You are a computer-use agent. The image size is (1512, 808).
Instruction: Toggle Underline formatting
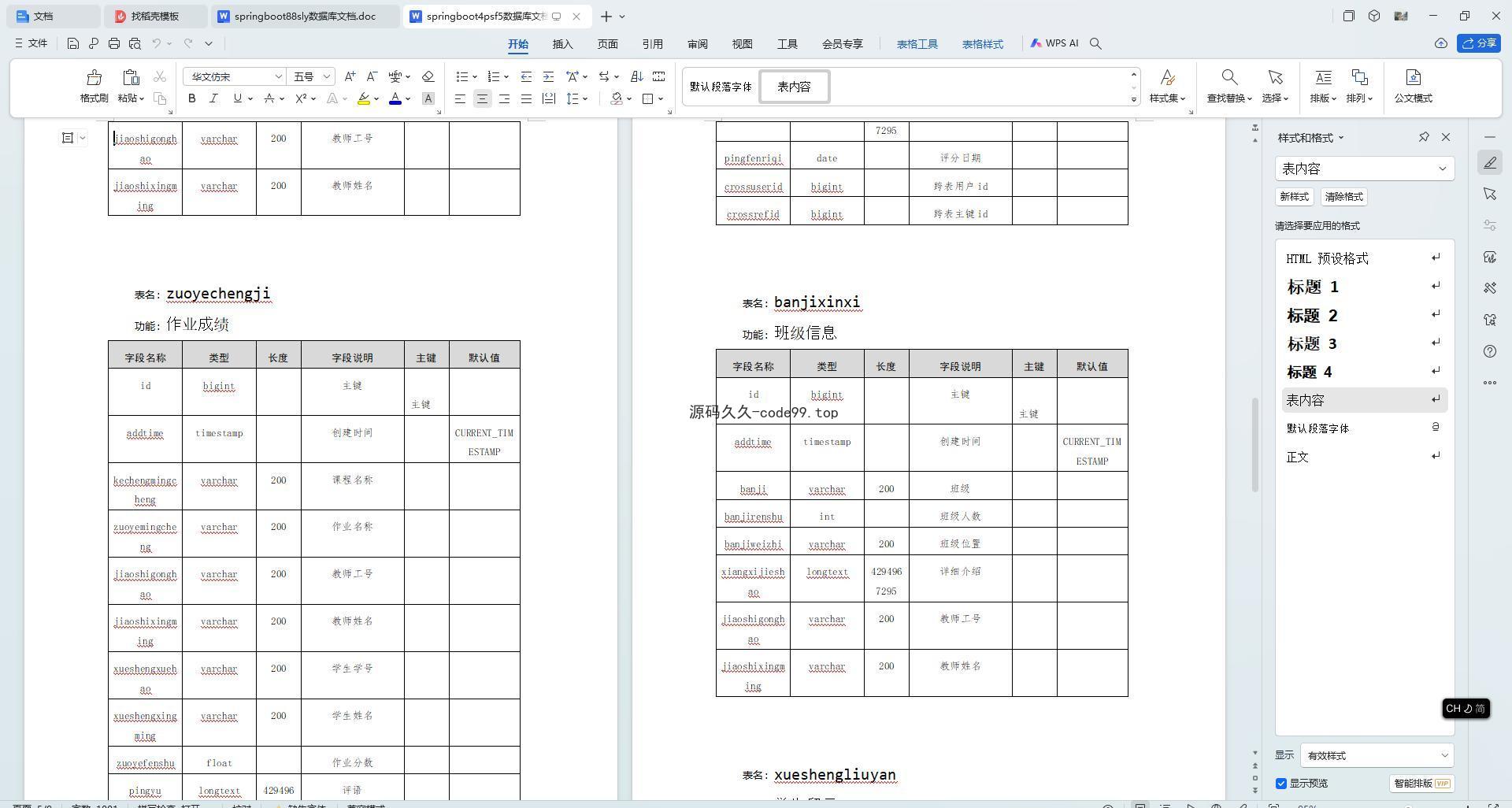click(x=237, y=98)
